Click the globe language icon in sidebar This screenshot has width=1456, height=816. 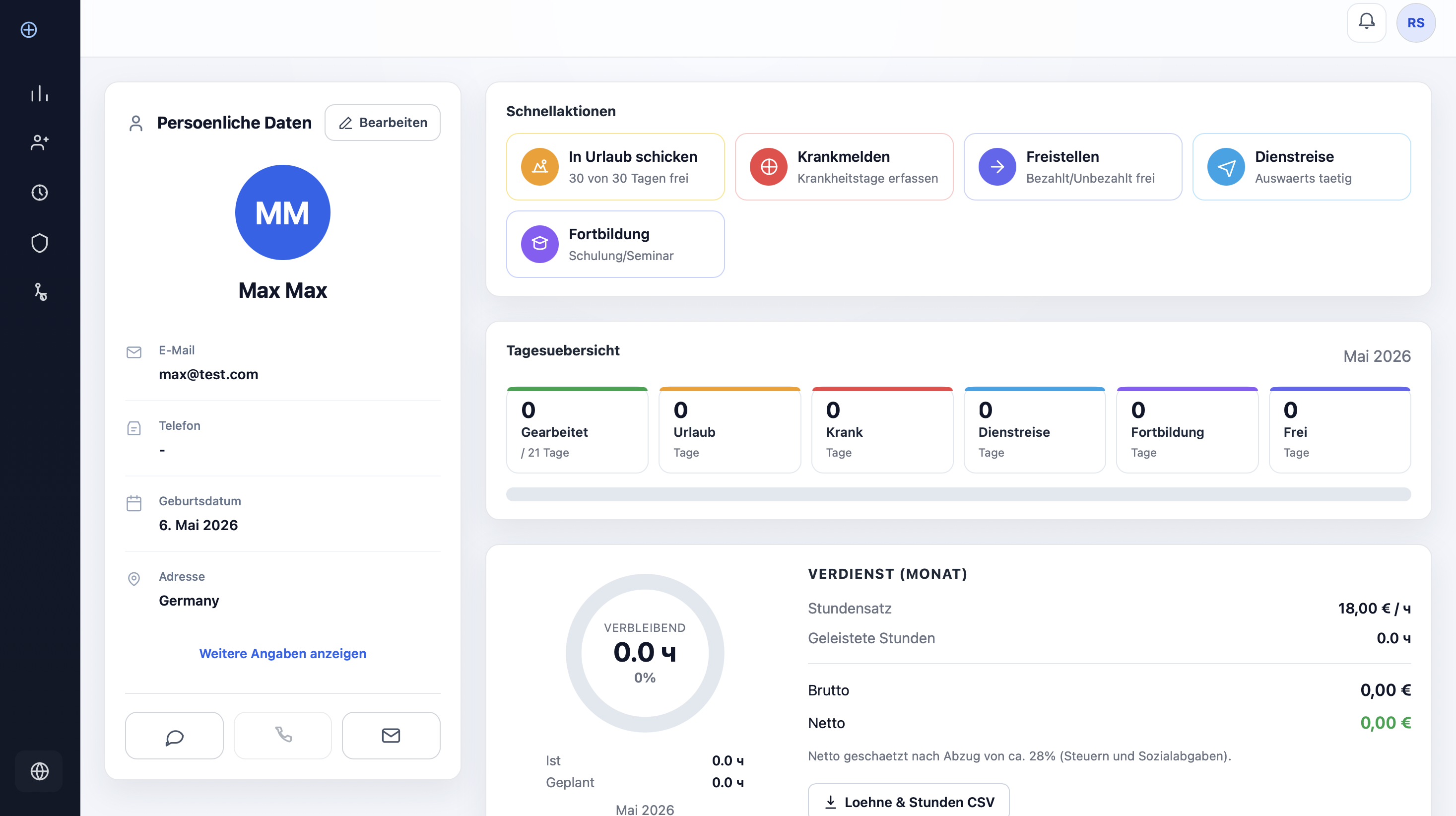[40, 771]
